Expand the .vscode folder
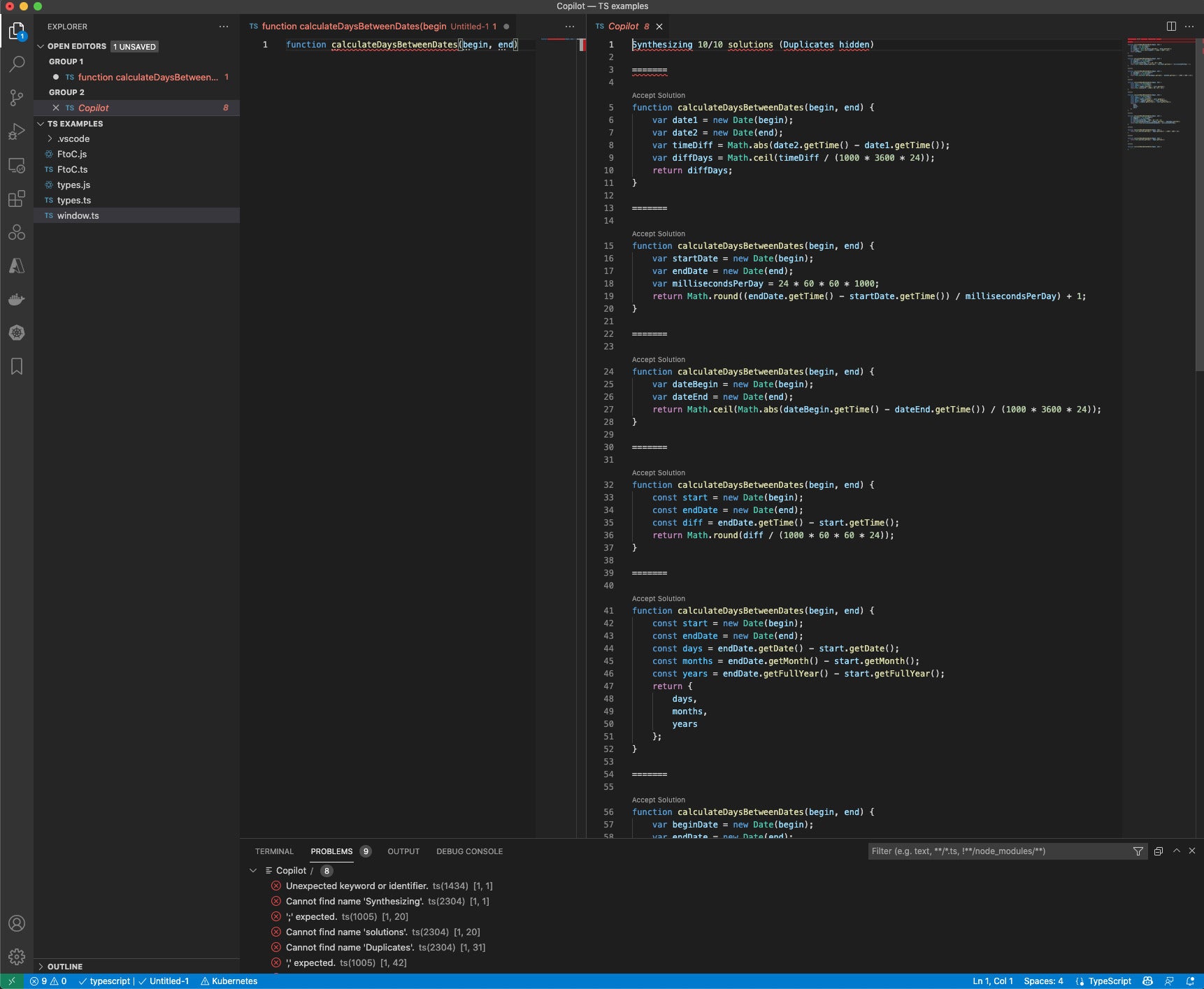The image size is (1204, 989). [x=73, y=138]
